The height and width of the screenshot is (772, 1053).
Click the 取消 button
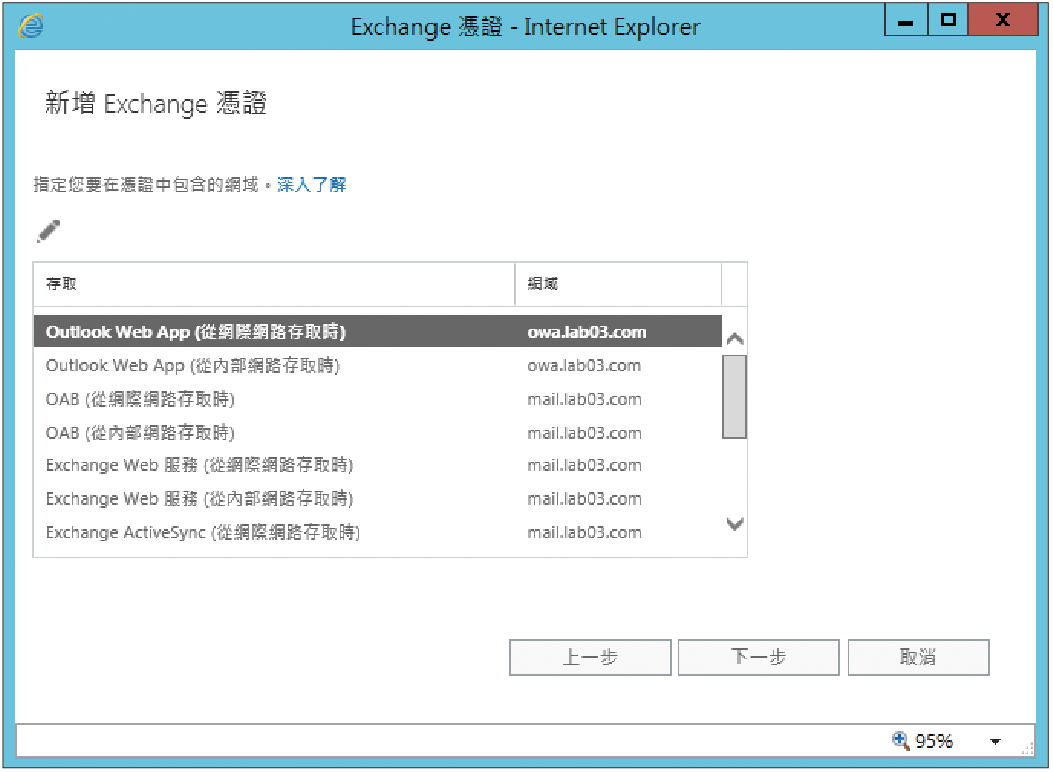(919, 657)
